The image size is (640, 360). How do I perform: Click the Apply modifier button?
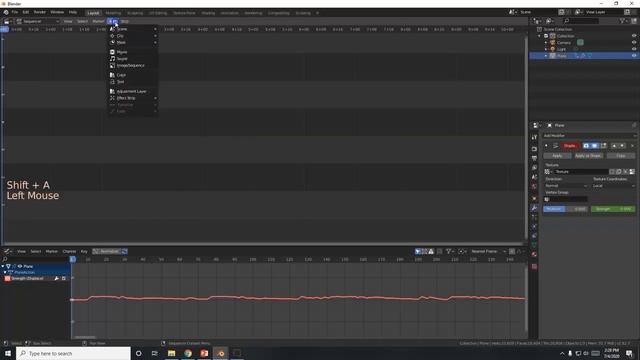point(557,156)
